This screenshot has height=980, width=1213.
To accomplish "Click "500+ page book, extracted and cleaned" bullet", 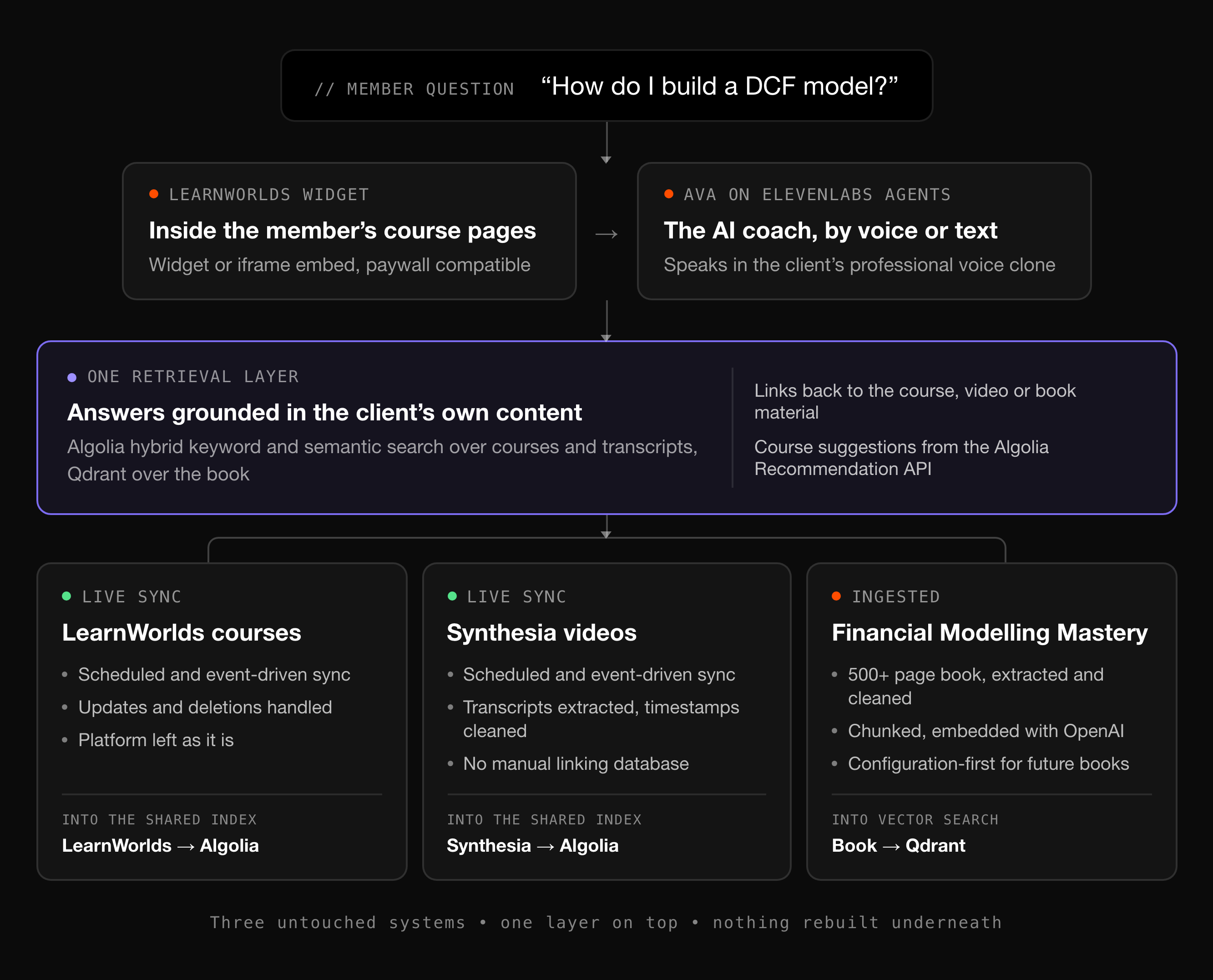I will click(975, 687).
